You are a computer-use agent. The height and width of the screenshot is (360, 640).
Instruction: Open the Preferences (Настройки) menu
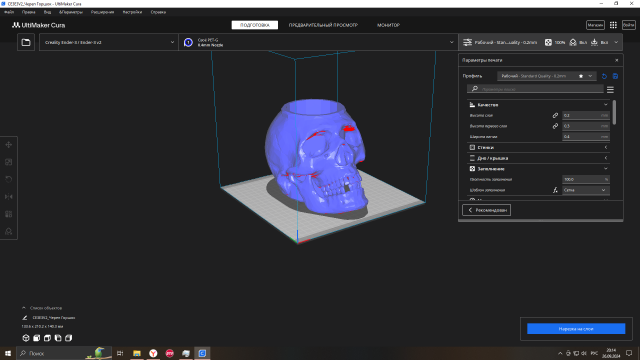point(132,12)
